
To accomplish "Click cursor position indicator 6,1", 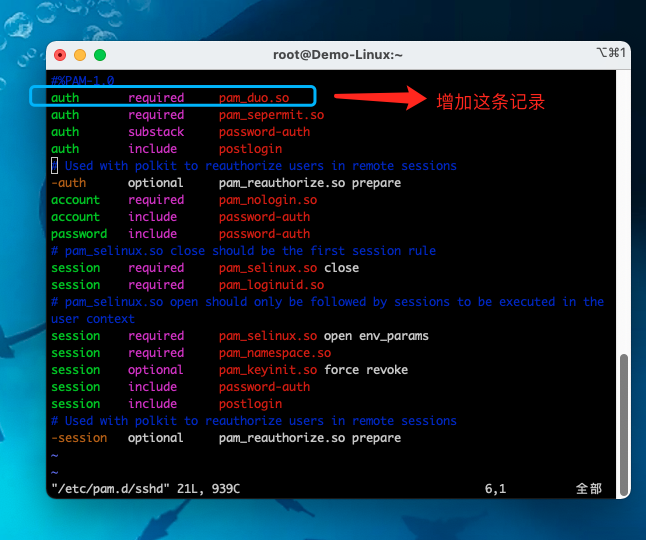I will [x=495, y=489].
